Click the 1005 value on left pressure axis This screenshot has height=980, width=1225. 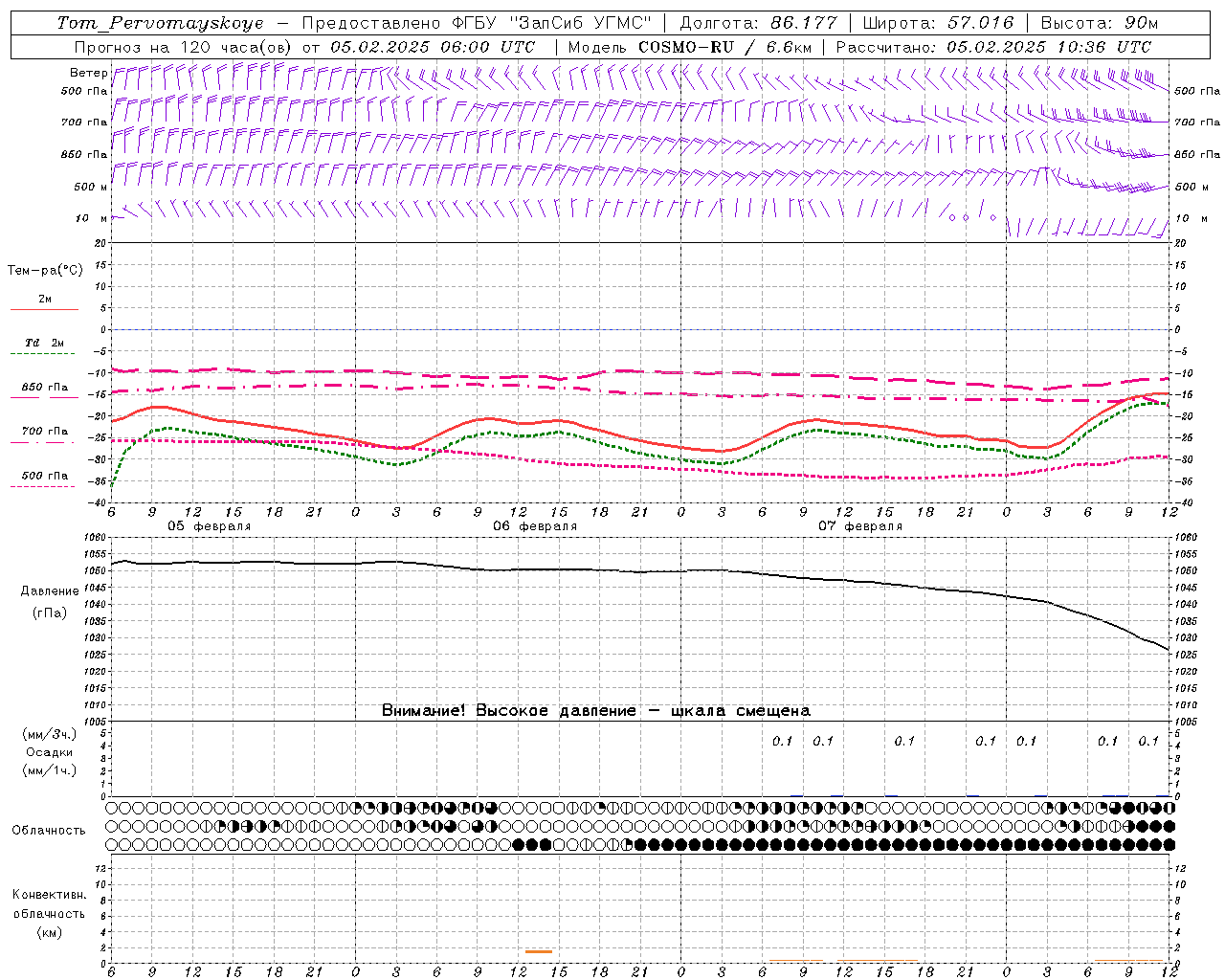point(93,721)
